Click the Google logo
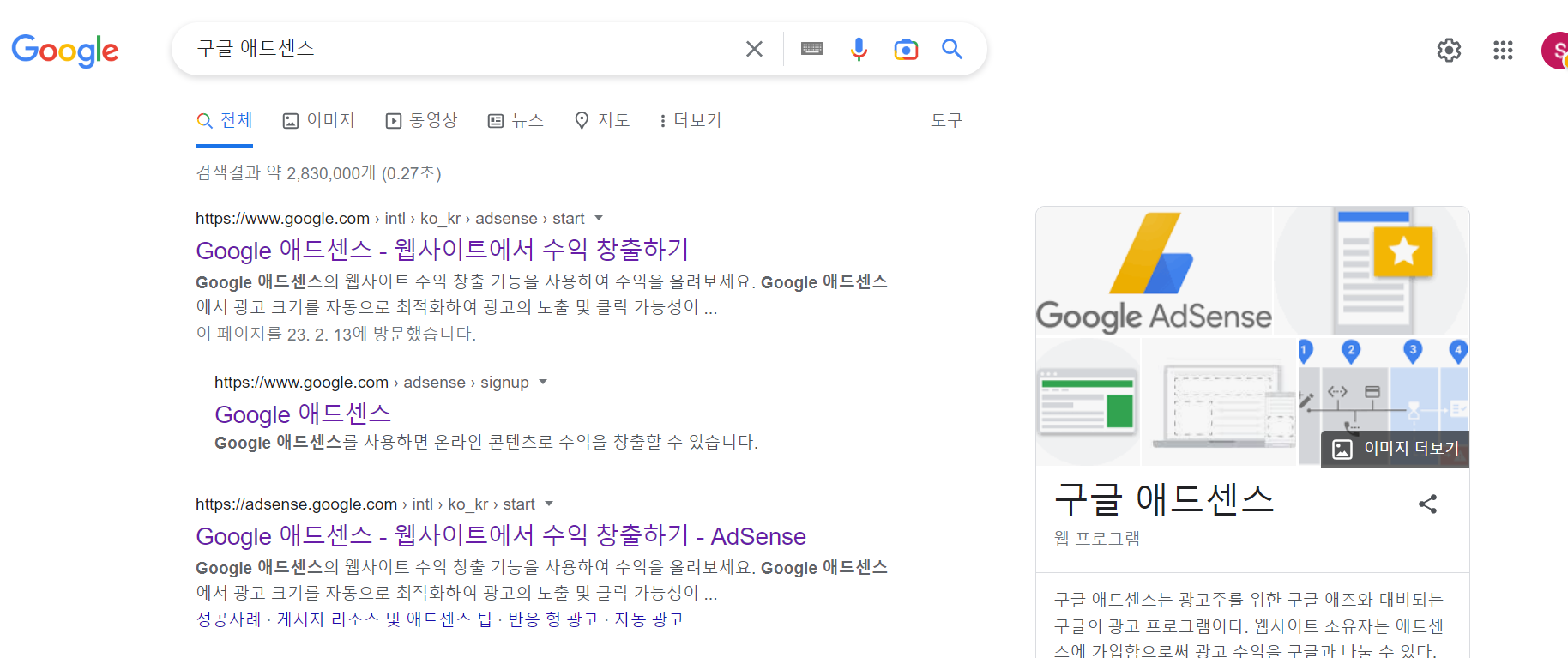This screenshot has height=658, width=1568. click(x=65, y=51)
